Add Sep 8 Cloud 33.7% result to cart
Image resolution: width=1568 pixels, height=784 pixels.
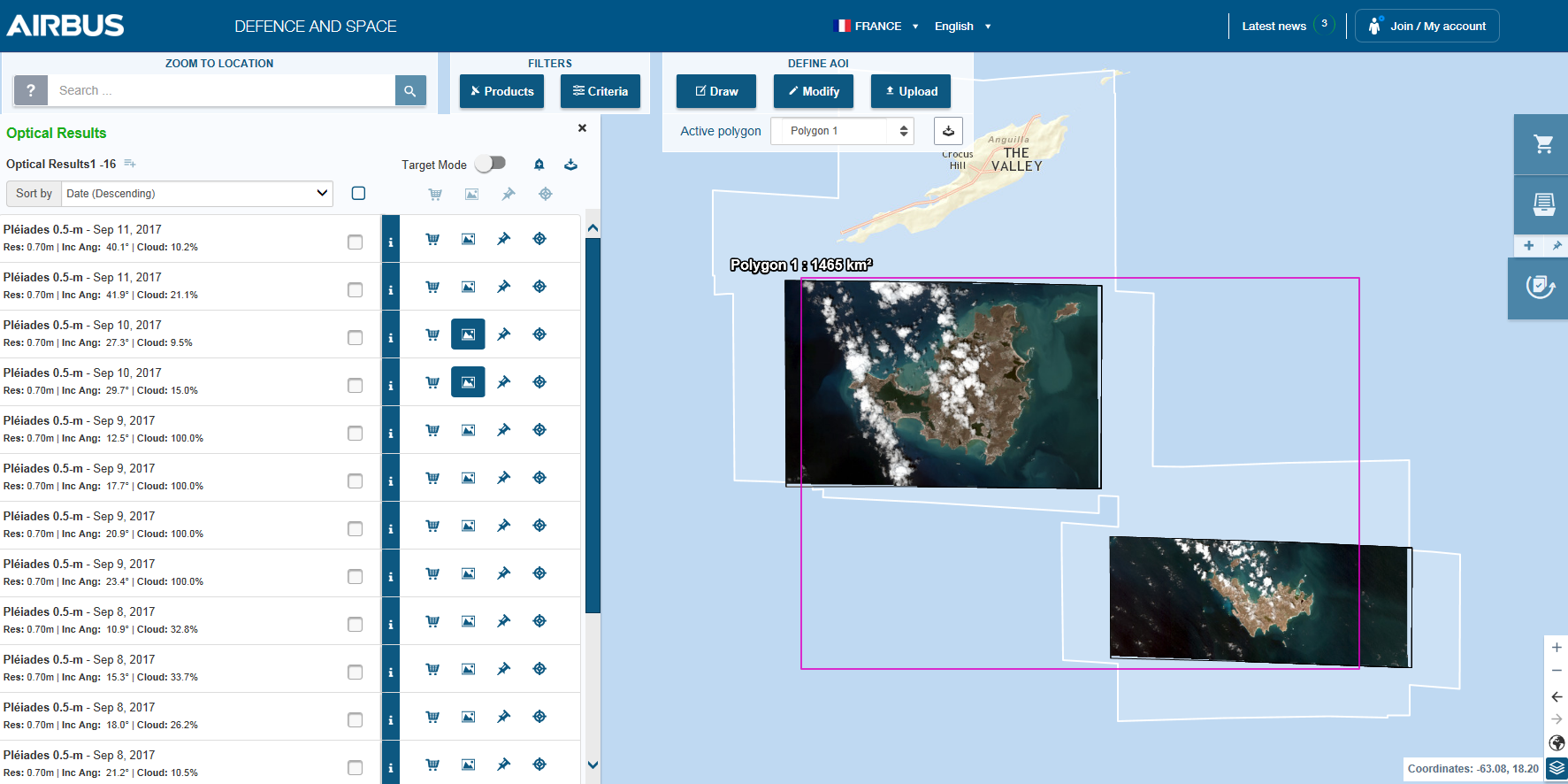(x=432, y=669)
